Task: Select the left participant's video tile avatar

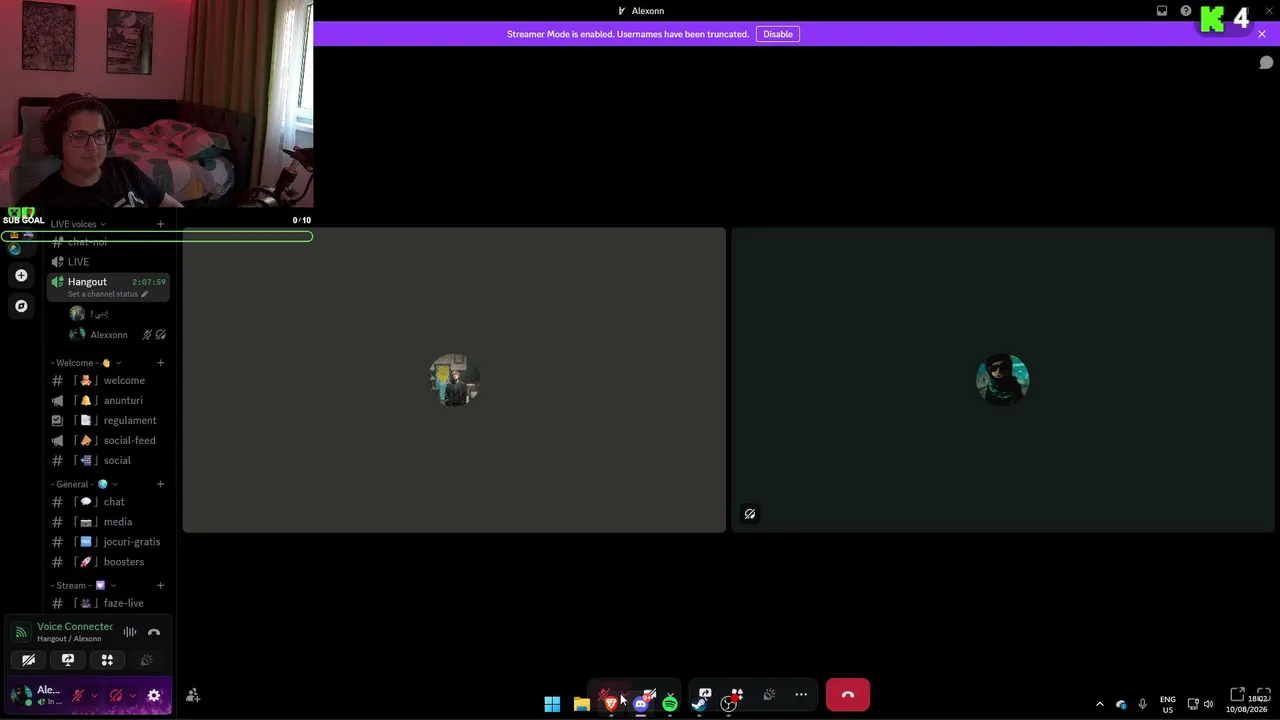Action: 454,379
